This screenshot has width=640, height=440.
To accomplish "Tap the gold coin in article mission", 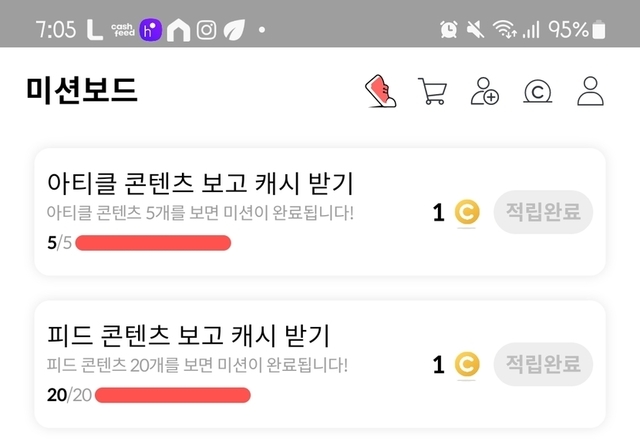I will coord(467,213).
